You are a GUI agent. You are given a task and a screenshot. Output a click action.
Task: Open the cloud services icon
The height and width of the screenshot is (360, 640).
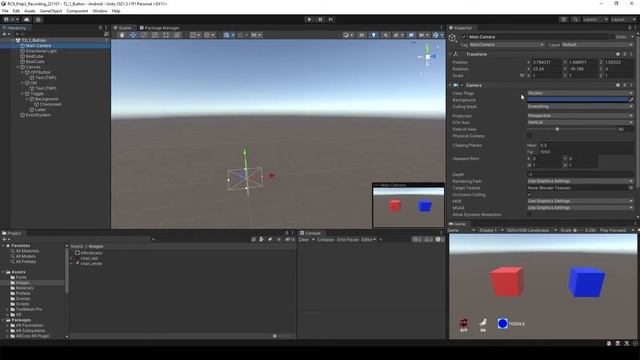[27, 19]
